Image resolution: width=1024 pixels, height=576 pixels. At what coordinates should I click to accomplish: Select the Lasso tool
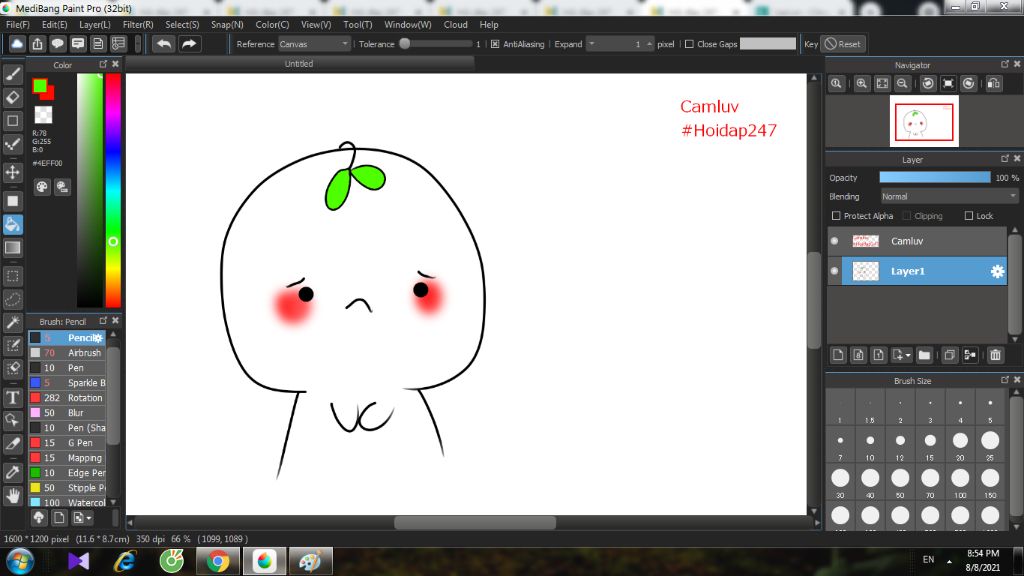tap(12, 299)
